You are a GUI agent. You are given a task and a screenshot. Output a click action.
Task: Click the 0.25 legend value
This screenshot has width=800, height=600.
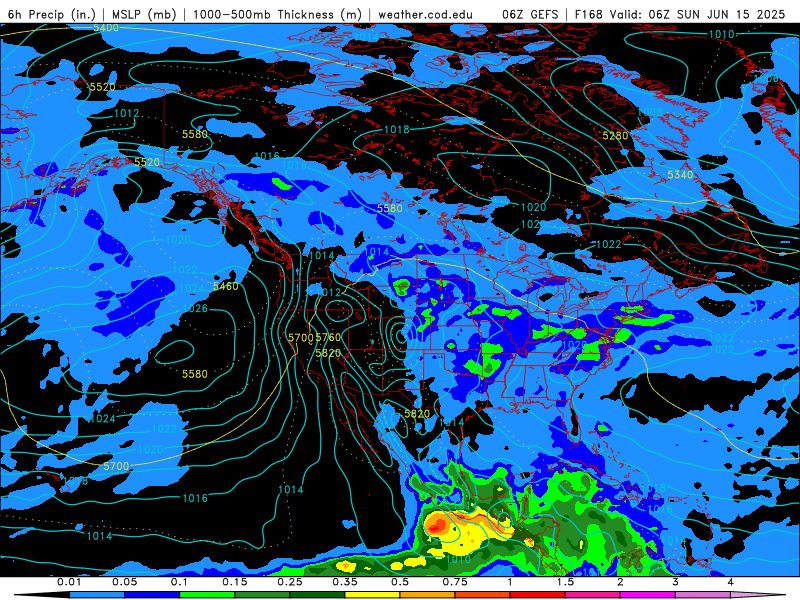click(290, 582)
